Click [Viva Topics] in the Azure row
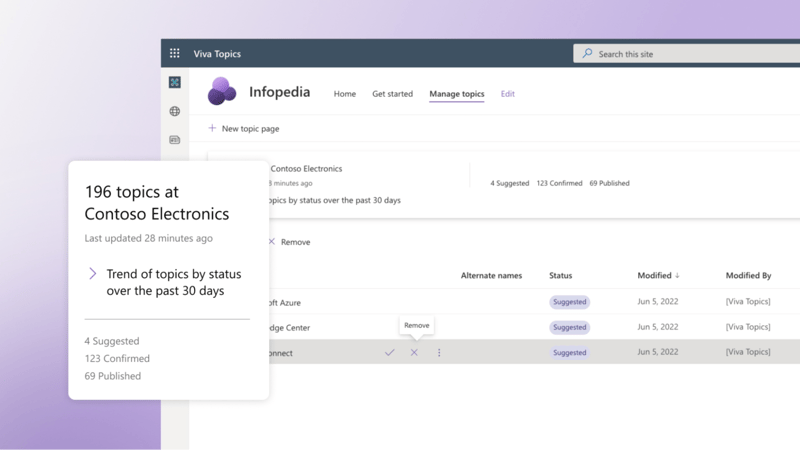This screenshot has width=800, height=450. coord(748,302)
